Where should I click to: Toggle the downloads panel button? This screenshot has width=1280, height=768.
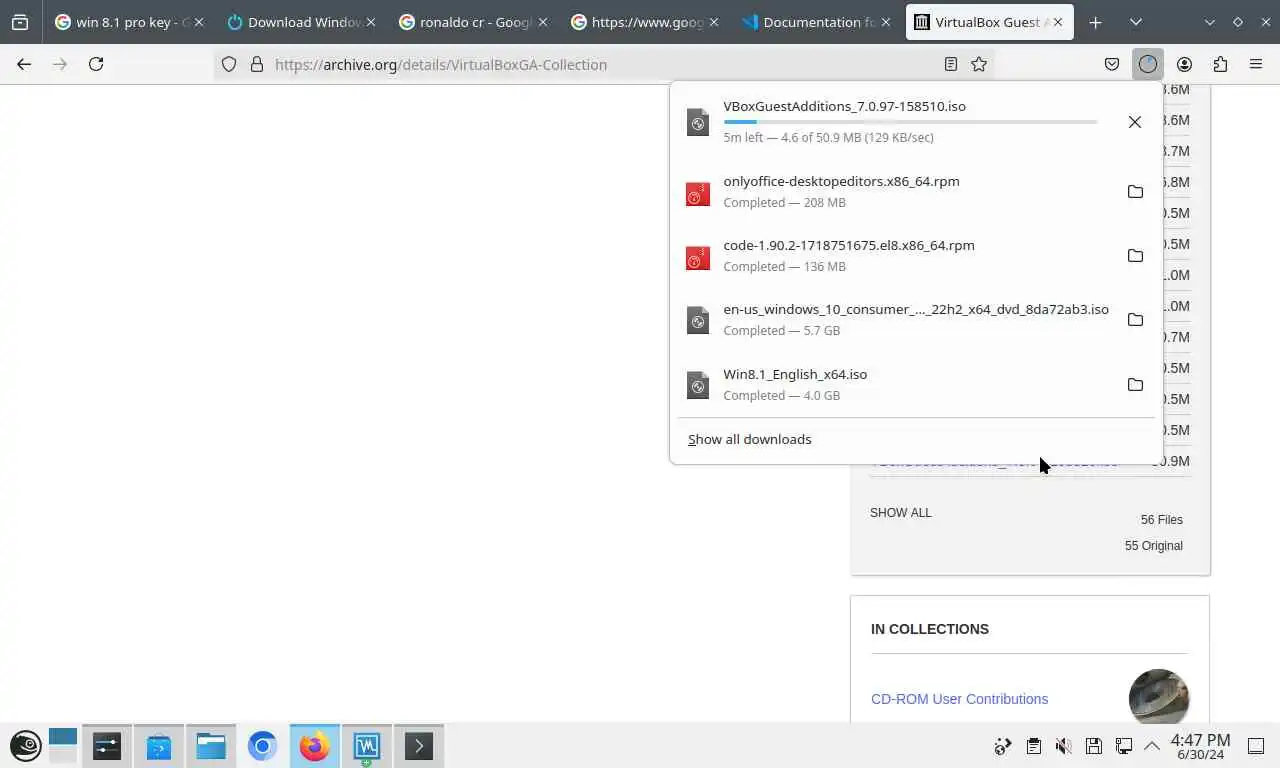[x=1148, y=64]
